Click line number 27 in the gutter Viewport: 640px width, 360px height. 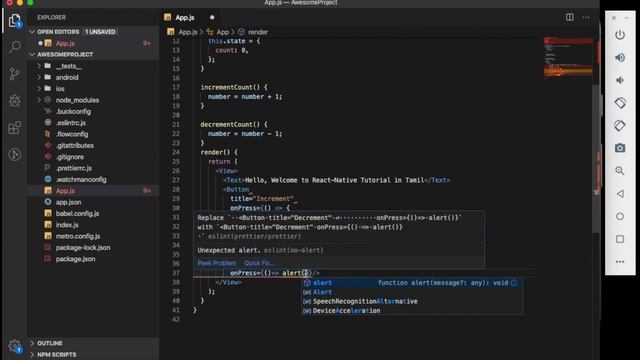click(176, 180)
